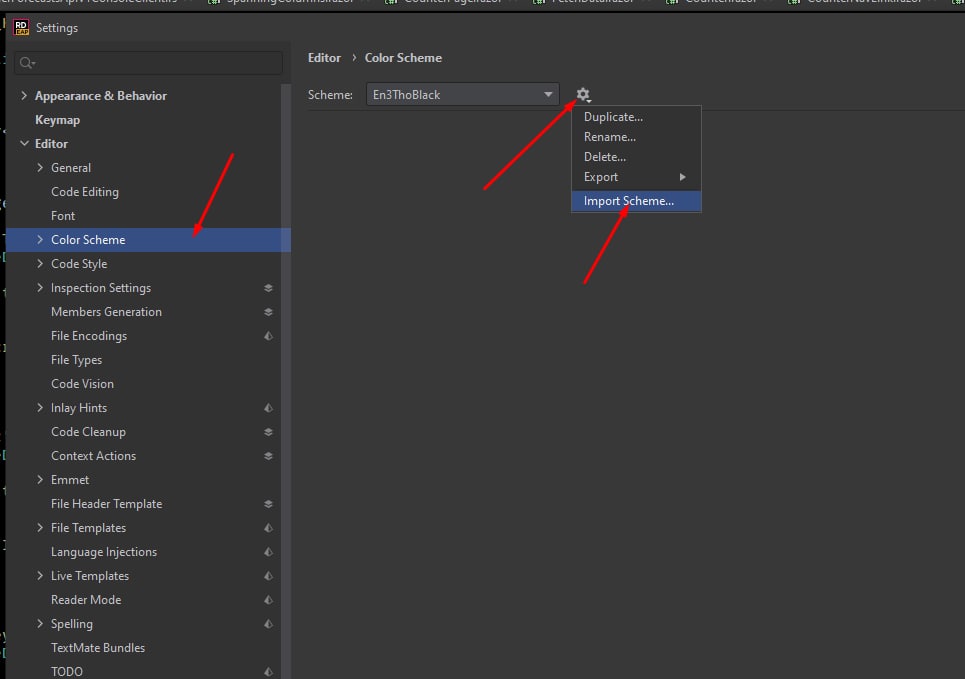Screen dimensions: 965x679
Task: Click the icon beside Language Injections
Action: click(268, 552)
